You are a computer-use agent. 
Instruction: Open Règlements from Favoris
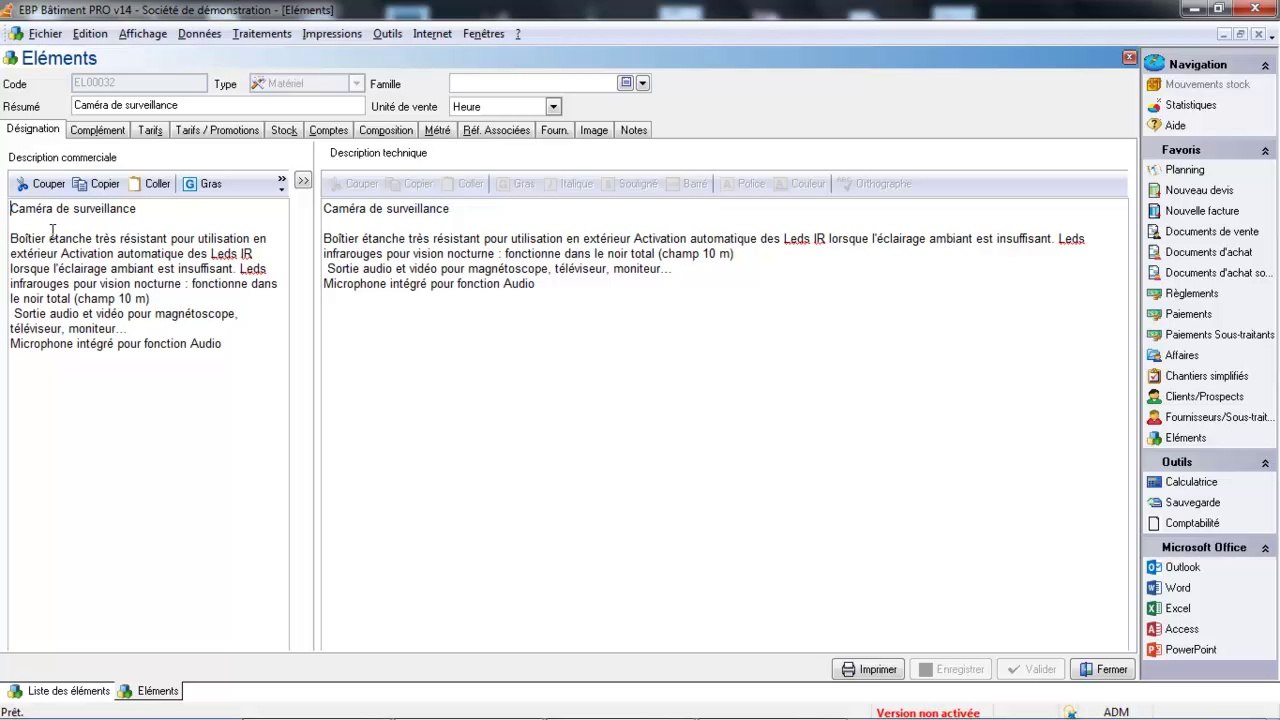point(1182,294)
